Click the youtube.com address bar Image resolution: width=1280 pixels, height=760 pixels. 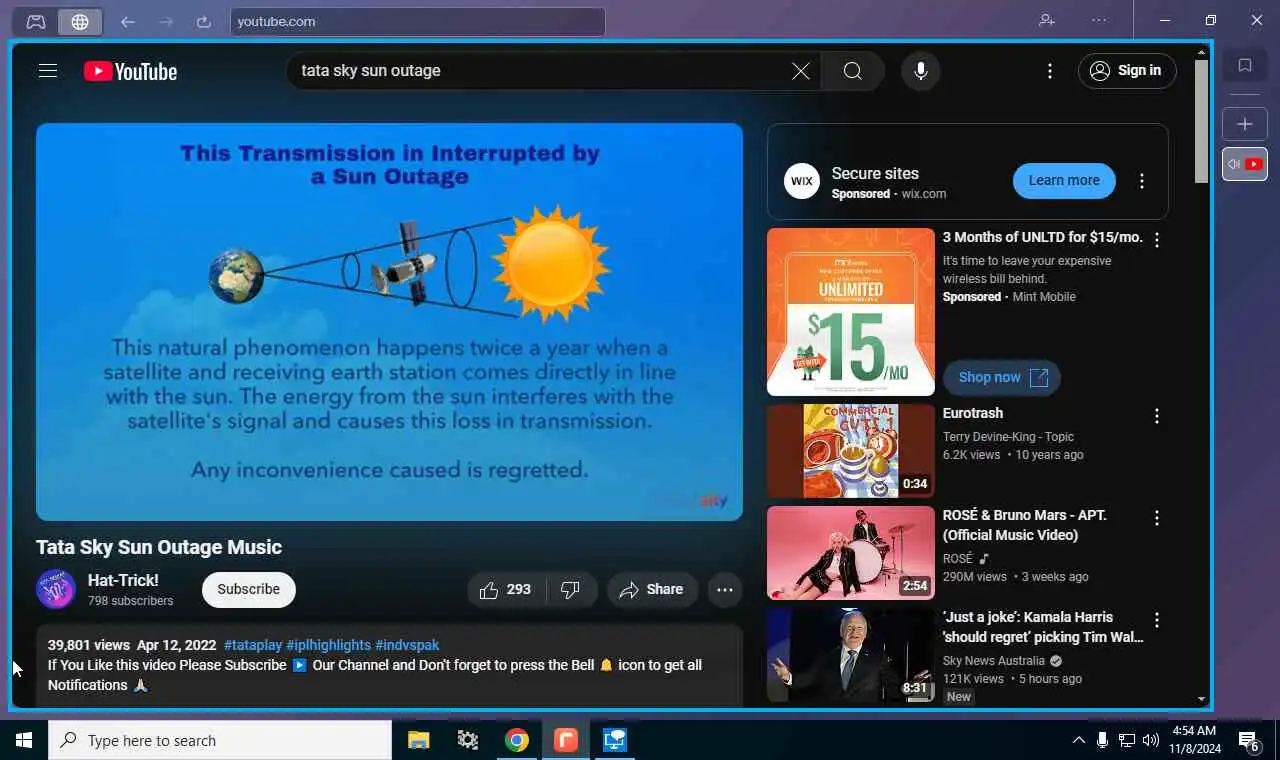418,21
